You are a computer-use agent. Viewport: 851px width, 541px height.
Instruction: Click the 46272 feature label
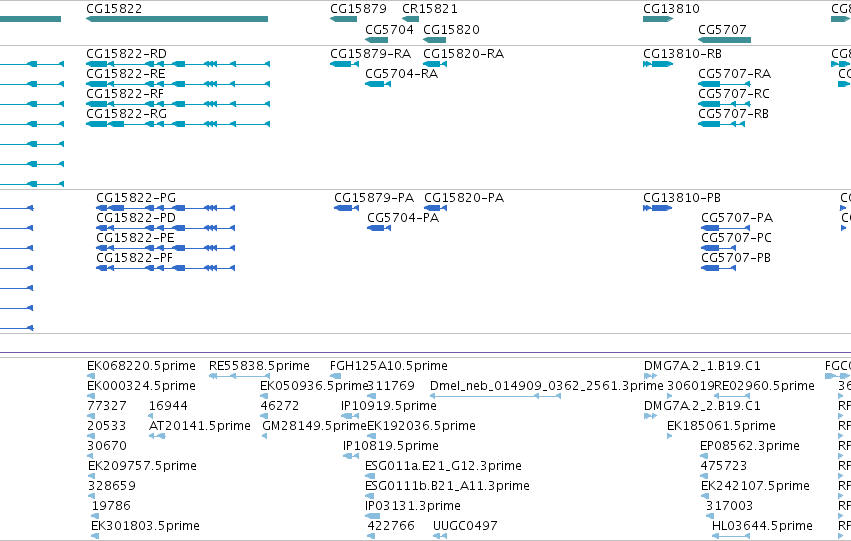click(x=280, y=406)
